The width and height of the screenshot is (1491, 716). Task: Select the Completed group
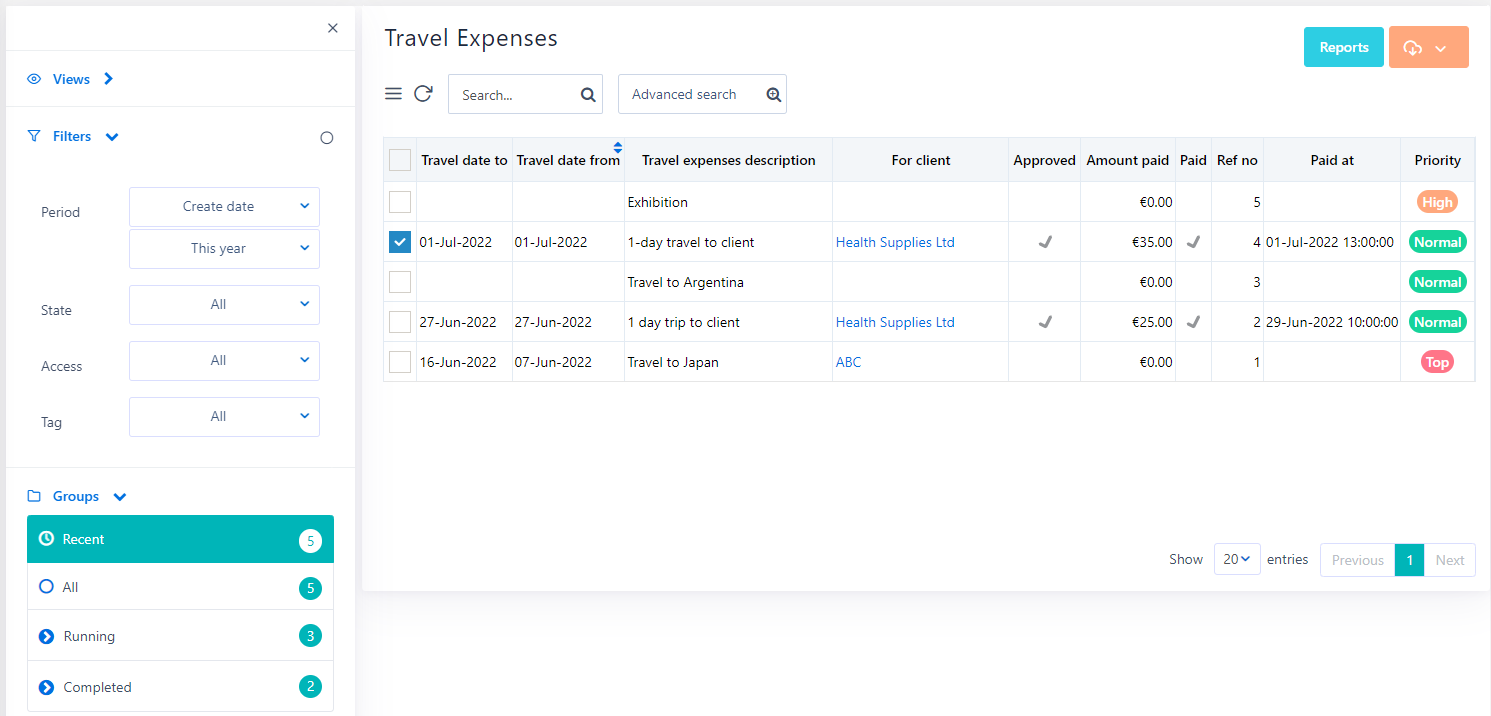(x=97, y=687)
